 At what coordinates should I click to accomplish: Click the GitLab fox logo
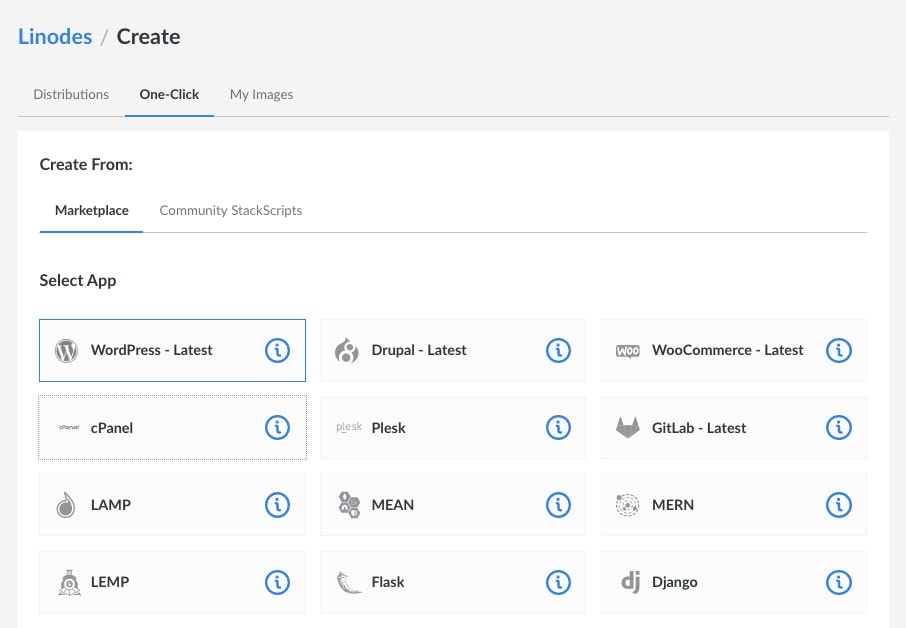pyautogui.click(x=627, y=428)
